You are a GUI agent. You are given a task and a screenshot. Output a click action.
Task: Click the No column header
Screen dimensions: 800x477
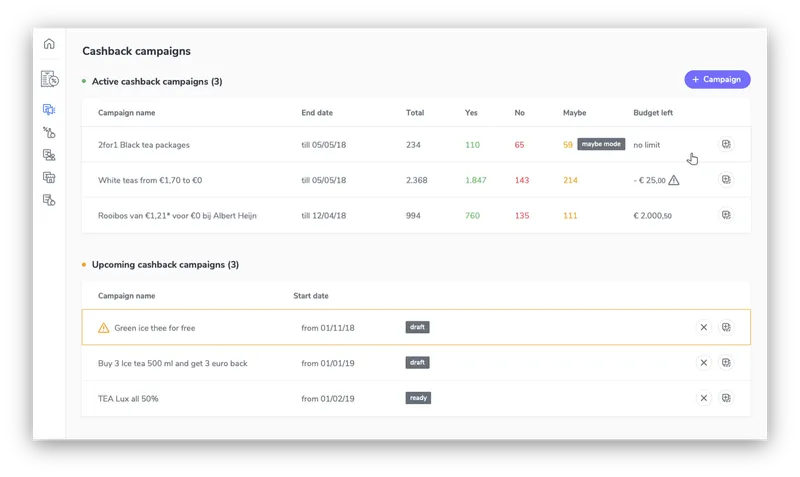click(x=519, y=113)
